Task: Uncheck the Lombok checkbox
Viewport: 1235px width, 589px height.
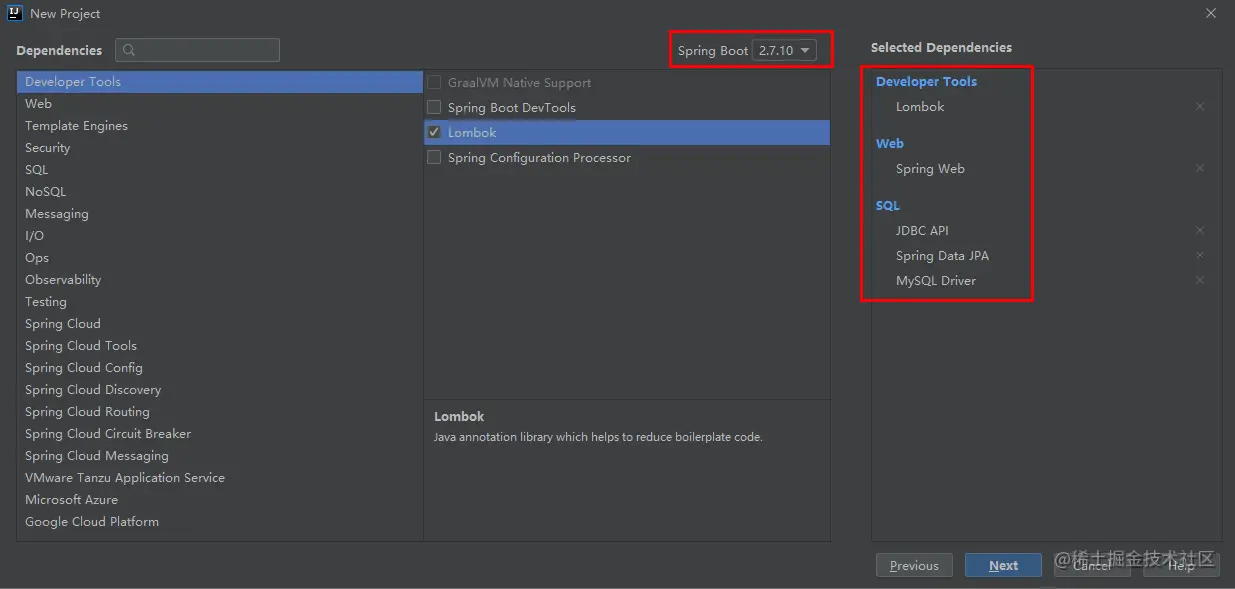Action: (x=434, y=132)
